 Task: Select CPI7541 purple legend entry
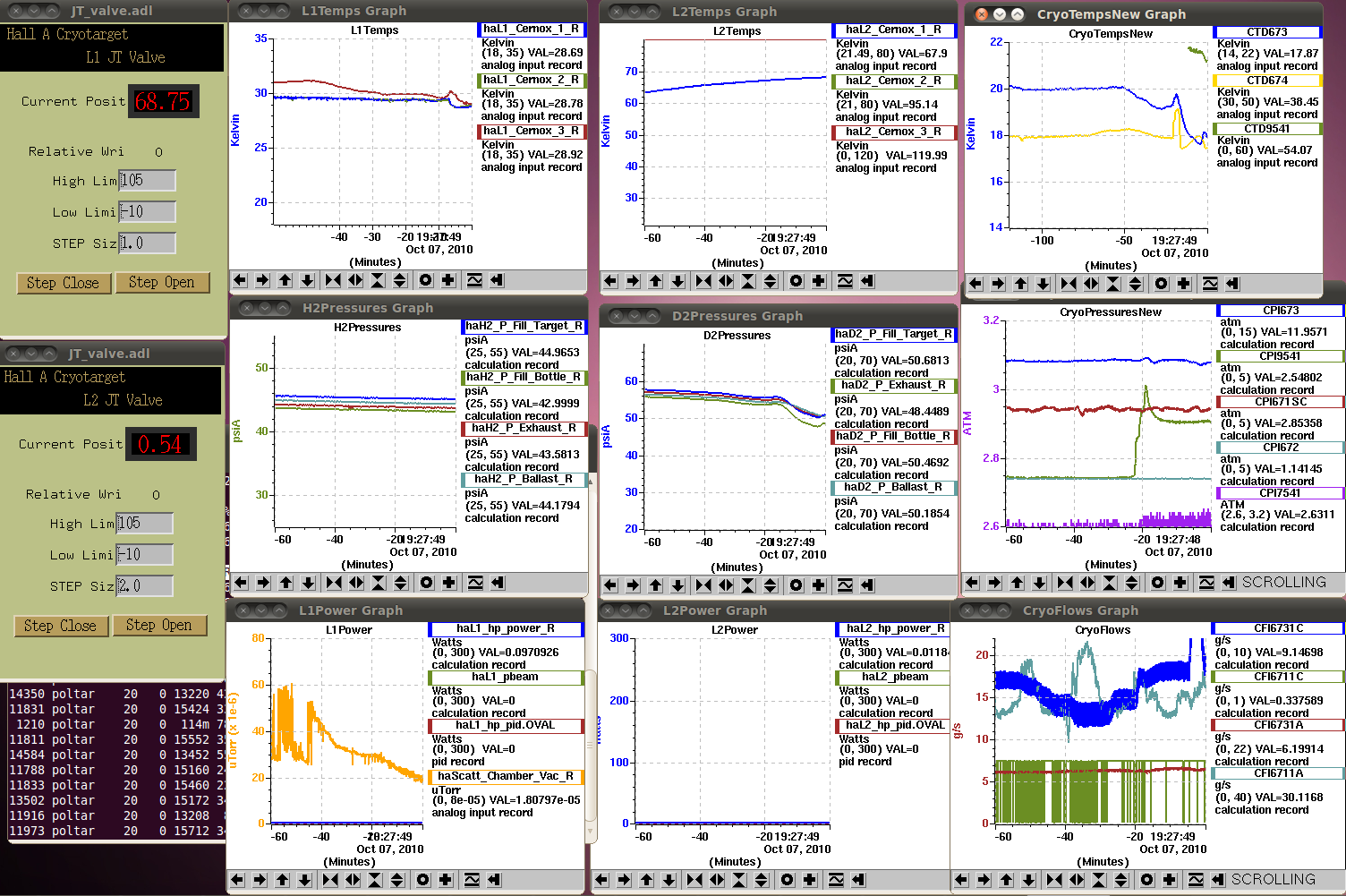(1280, 493)
